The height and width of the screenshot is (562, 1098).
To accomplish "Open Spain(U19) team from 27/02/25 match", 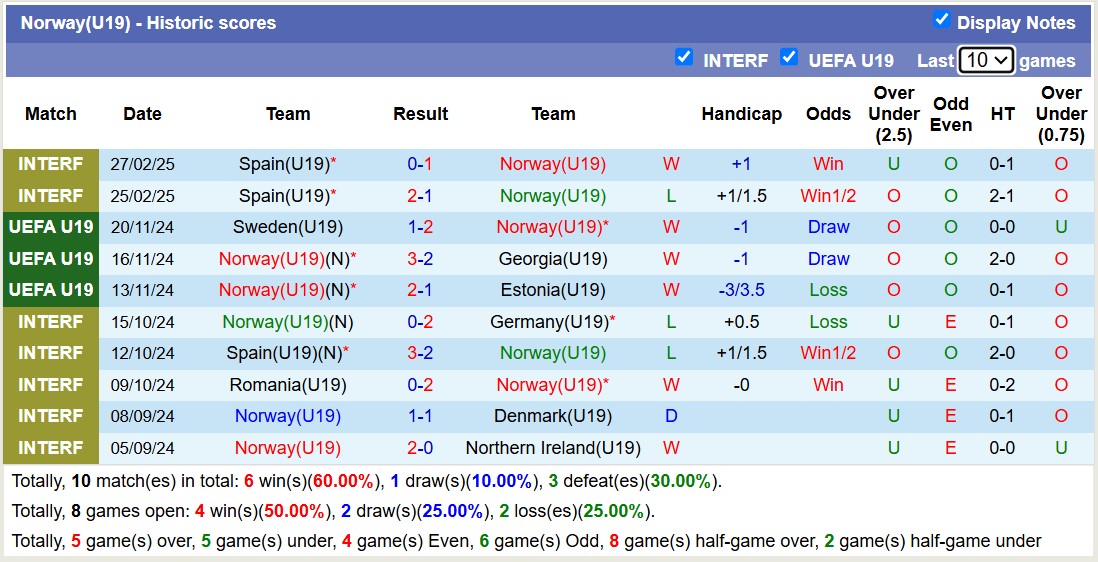I will 283,164.
